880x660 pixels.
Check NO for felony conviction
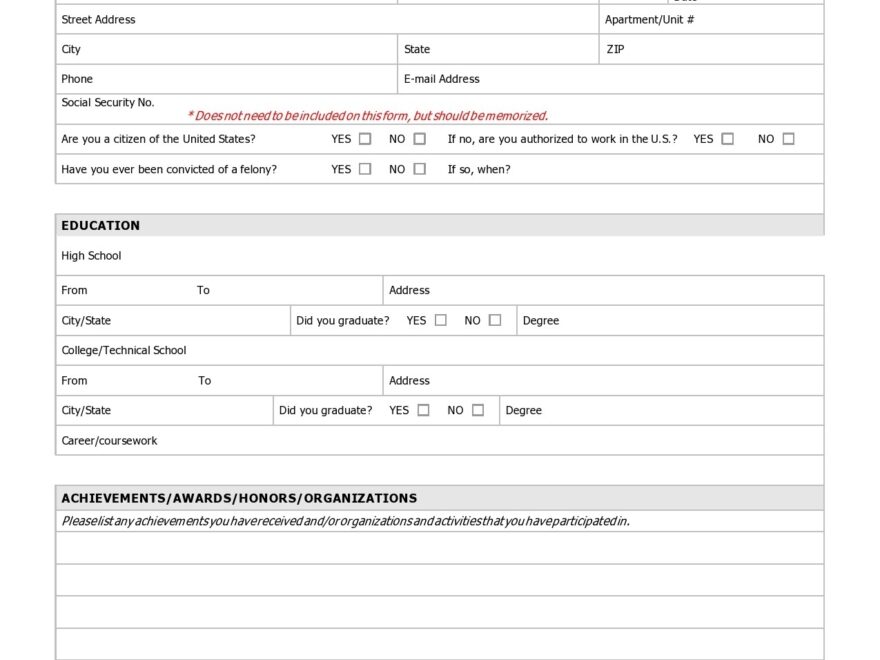coord(420,169)
